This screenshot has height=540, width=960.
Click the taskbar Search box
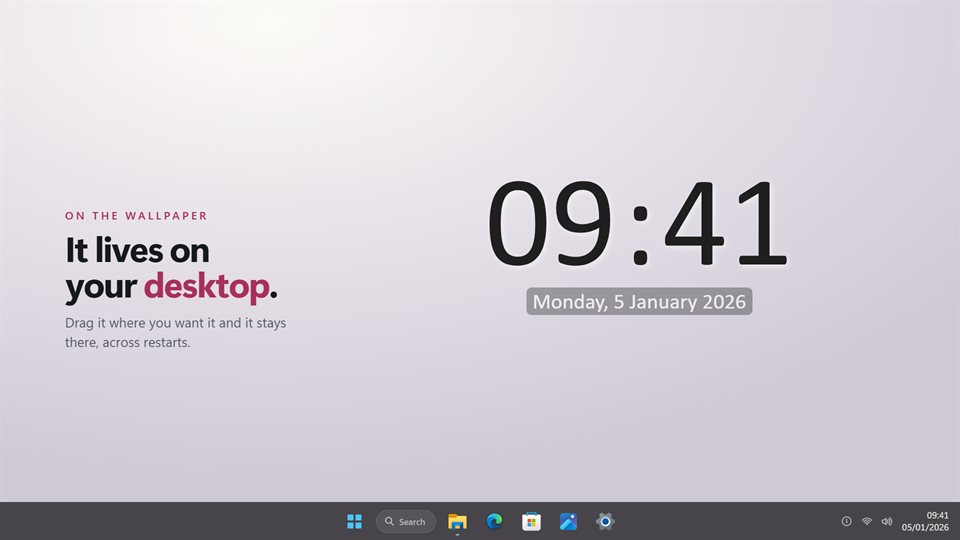[x=405, y=522]
